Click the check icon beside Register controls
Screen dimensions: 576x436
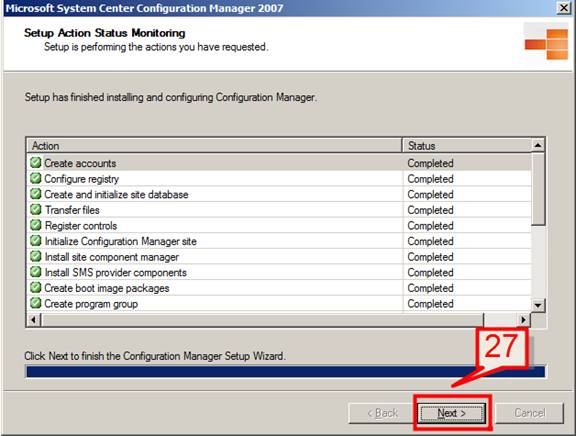point(36,225)
